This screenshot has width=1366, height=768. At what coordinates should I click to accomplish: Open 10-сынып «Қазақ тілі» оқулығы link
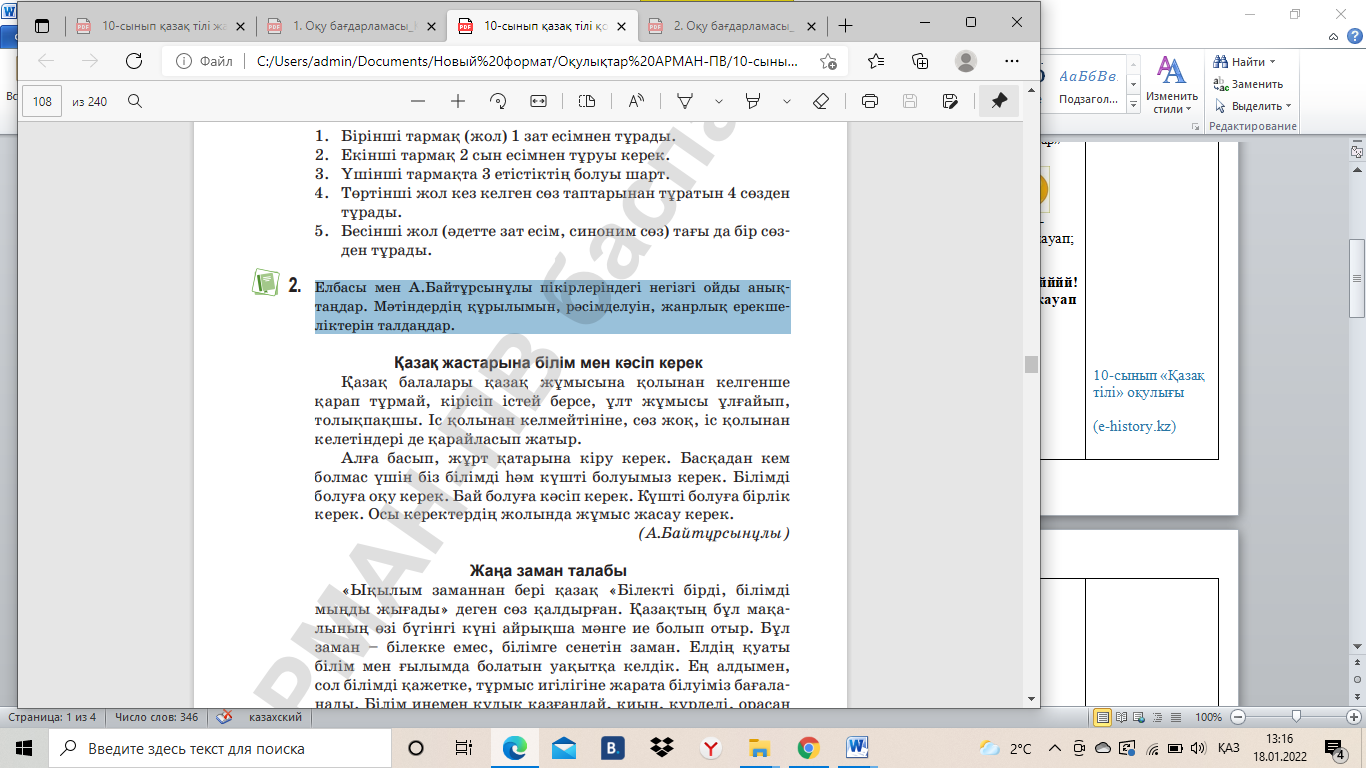(x=1149, y=384)
